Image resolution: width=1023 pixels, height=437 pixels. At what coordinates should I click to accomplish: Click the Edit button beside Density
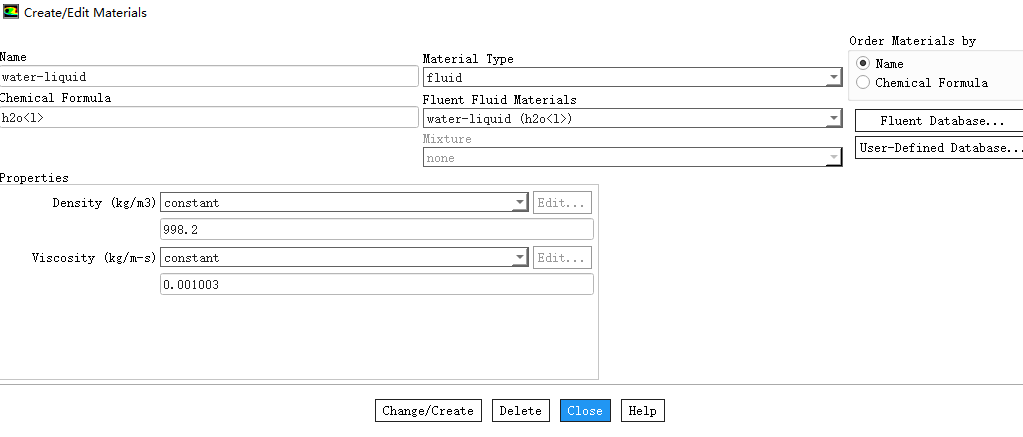[562, 203]
